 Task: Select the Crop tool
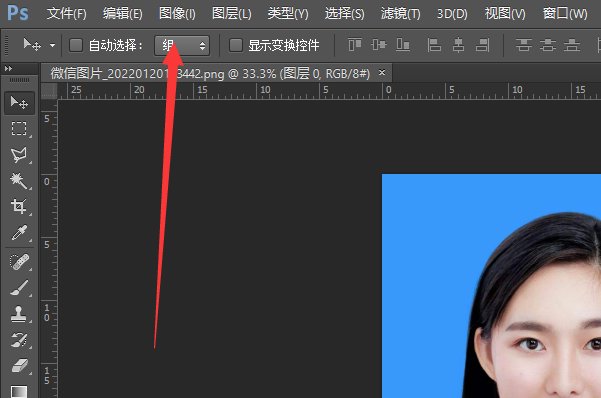(x=19, y=206)
